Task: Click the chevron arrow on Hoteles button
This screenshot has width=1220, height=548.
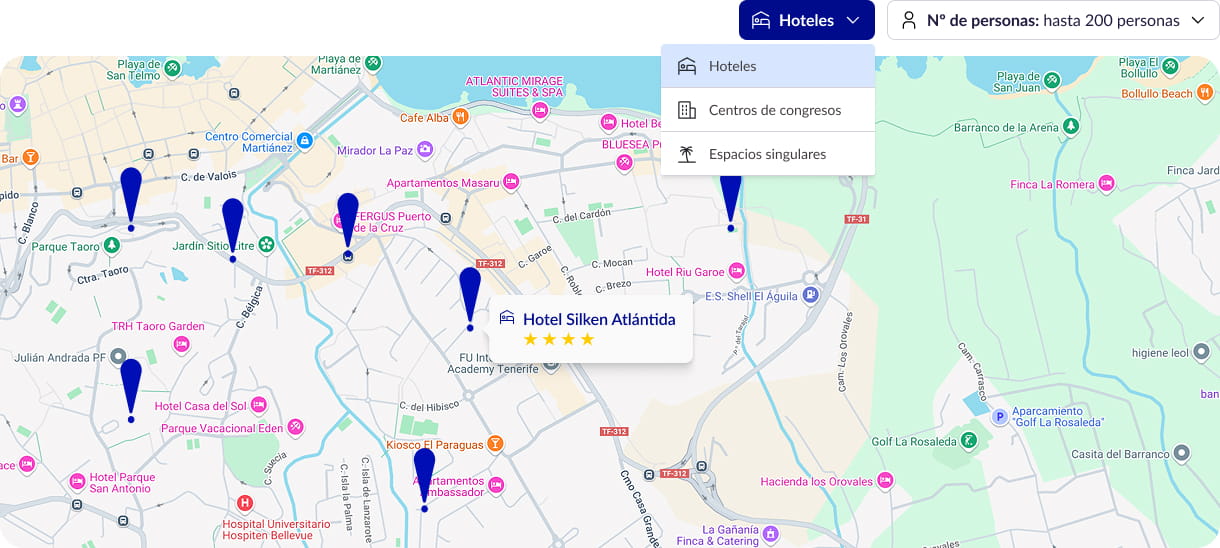Action: pos(853,21)
